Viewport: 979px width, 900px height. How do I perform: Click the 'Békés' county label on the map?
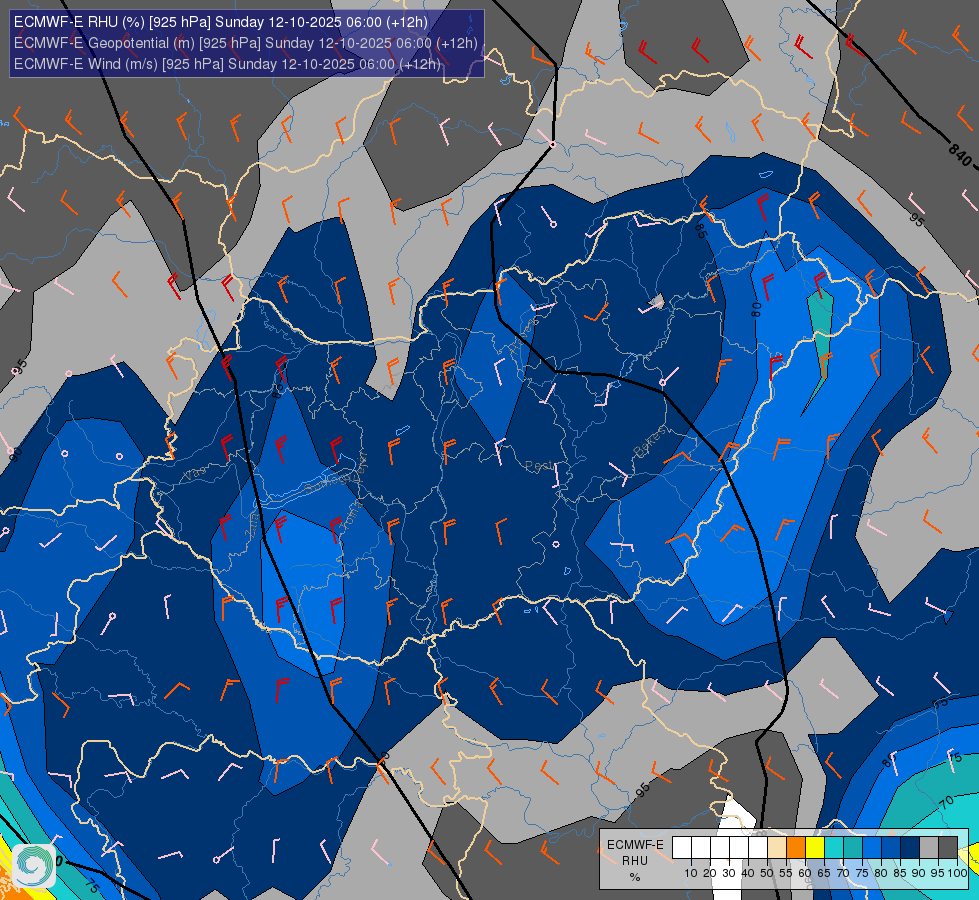click(649, 443)
